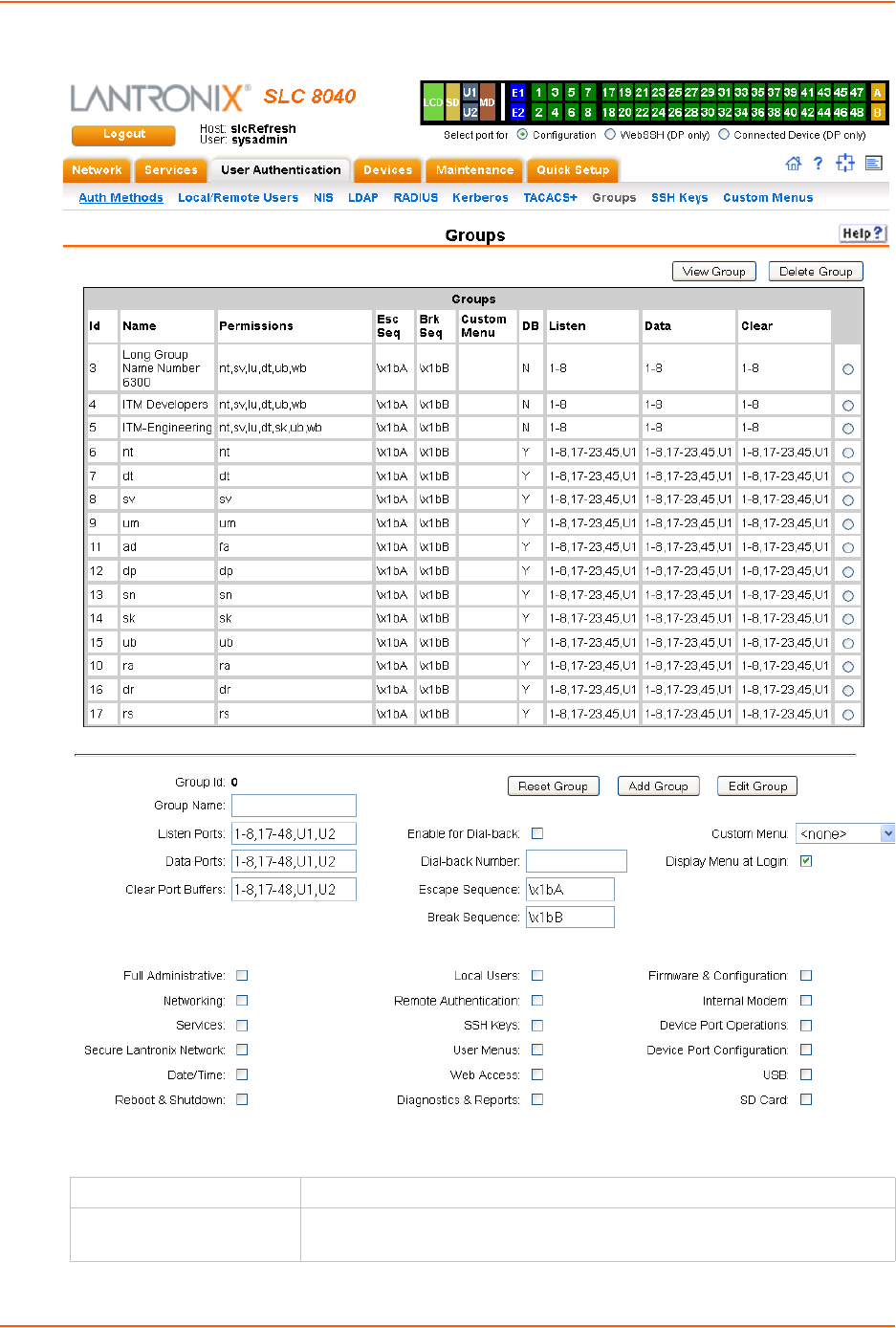The image size is (896, 1328).
Task: Enable the SD Card permission checkbox
Action: [806, 1099]
